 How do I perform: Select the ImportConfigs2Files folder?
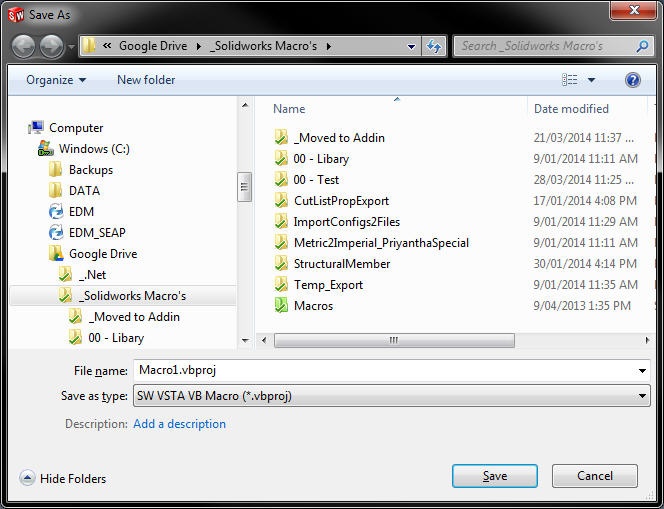[347, 222]
